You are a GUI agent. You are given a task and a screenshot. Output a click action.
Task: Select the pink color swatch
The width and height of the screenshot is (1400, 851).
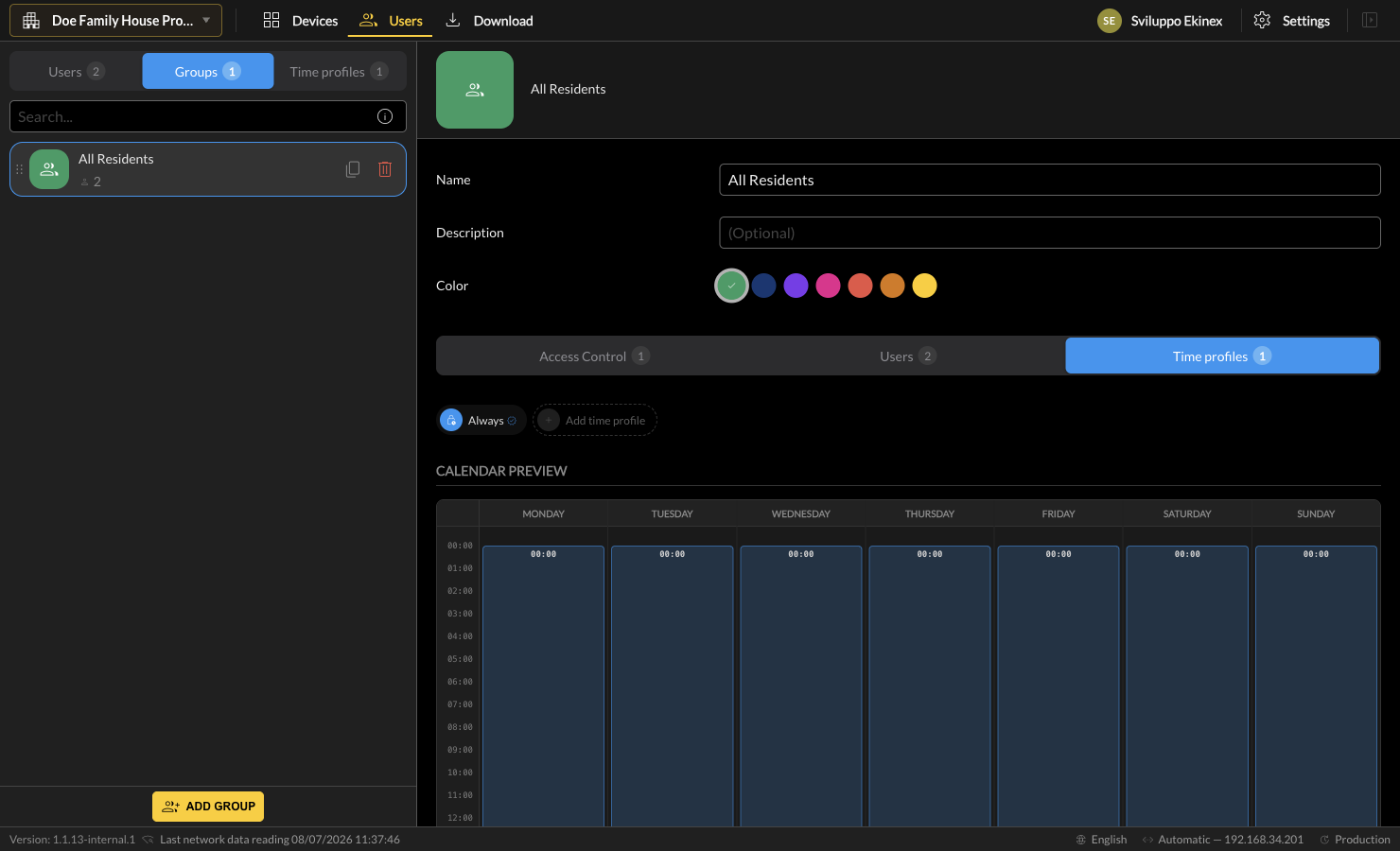pyautogui.click(x=829, y=286)
